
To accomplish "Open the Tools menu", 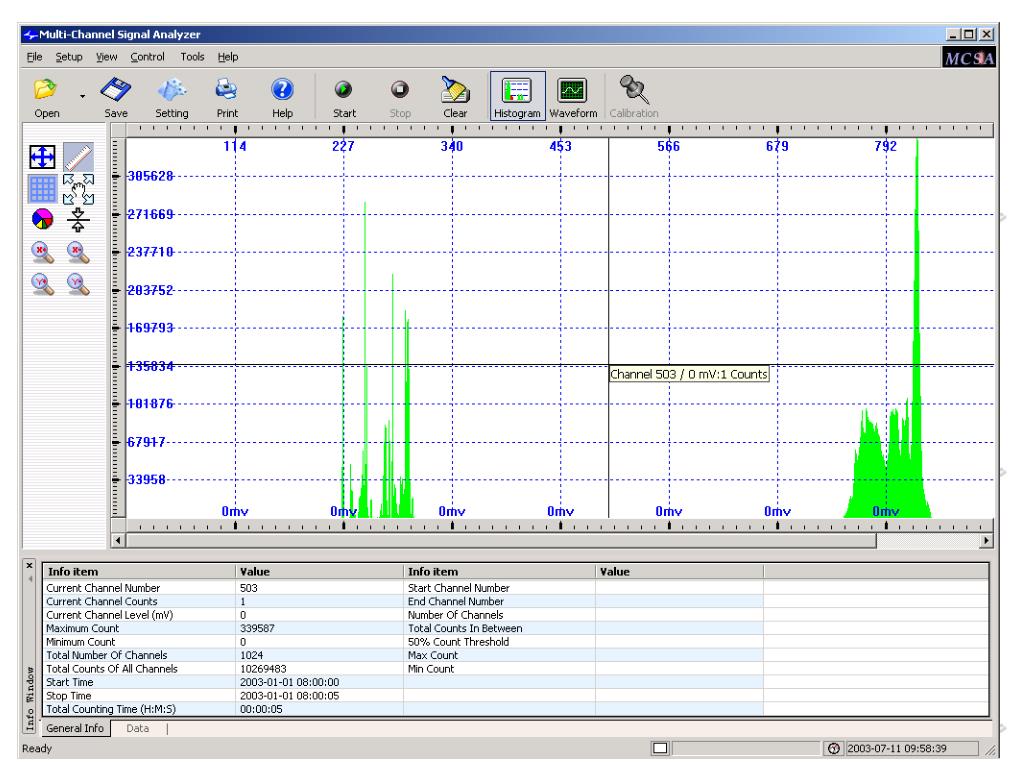I will (192, 57).
